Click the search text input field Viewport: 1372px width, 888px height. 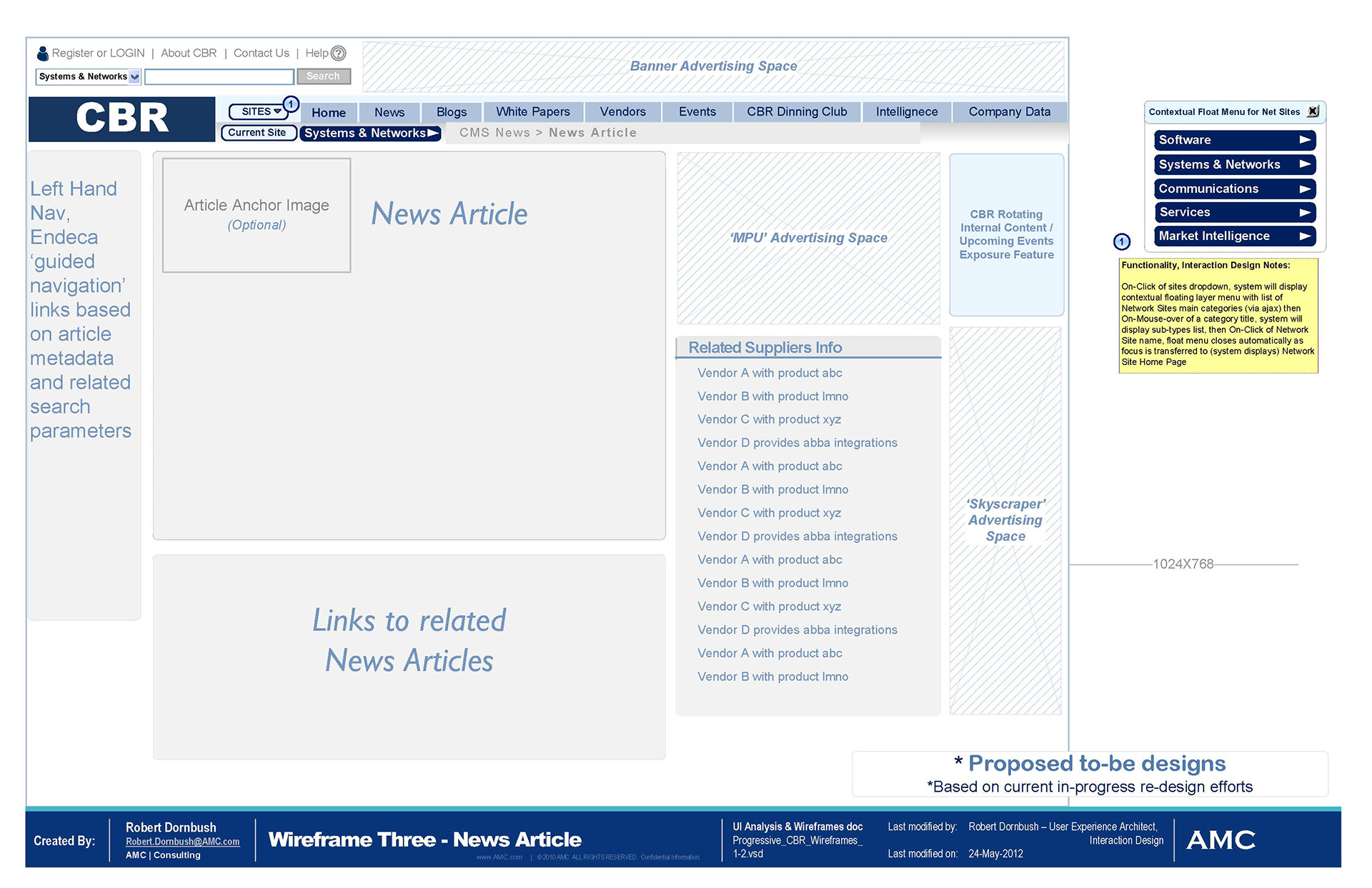pyautogui.click(x=219, y=76)
